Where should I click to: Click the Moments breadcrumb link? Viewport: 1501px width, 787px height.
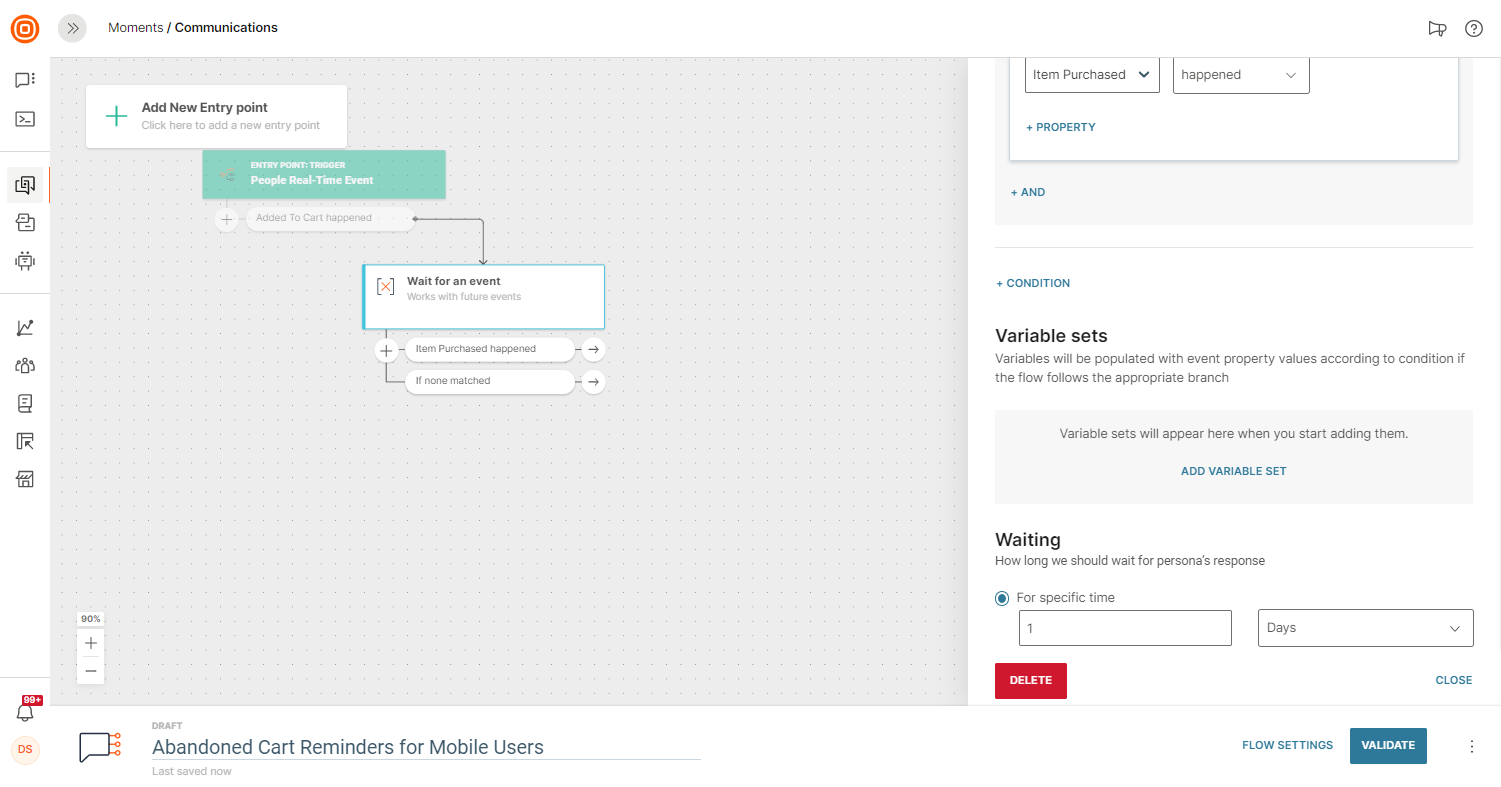point(135,28)
